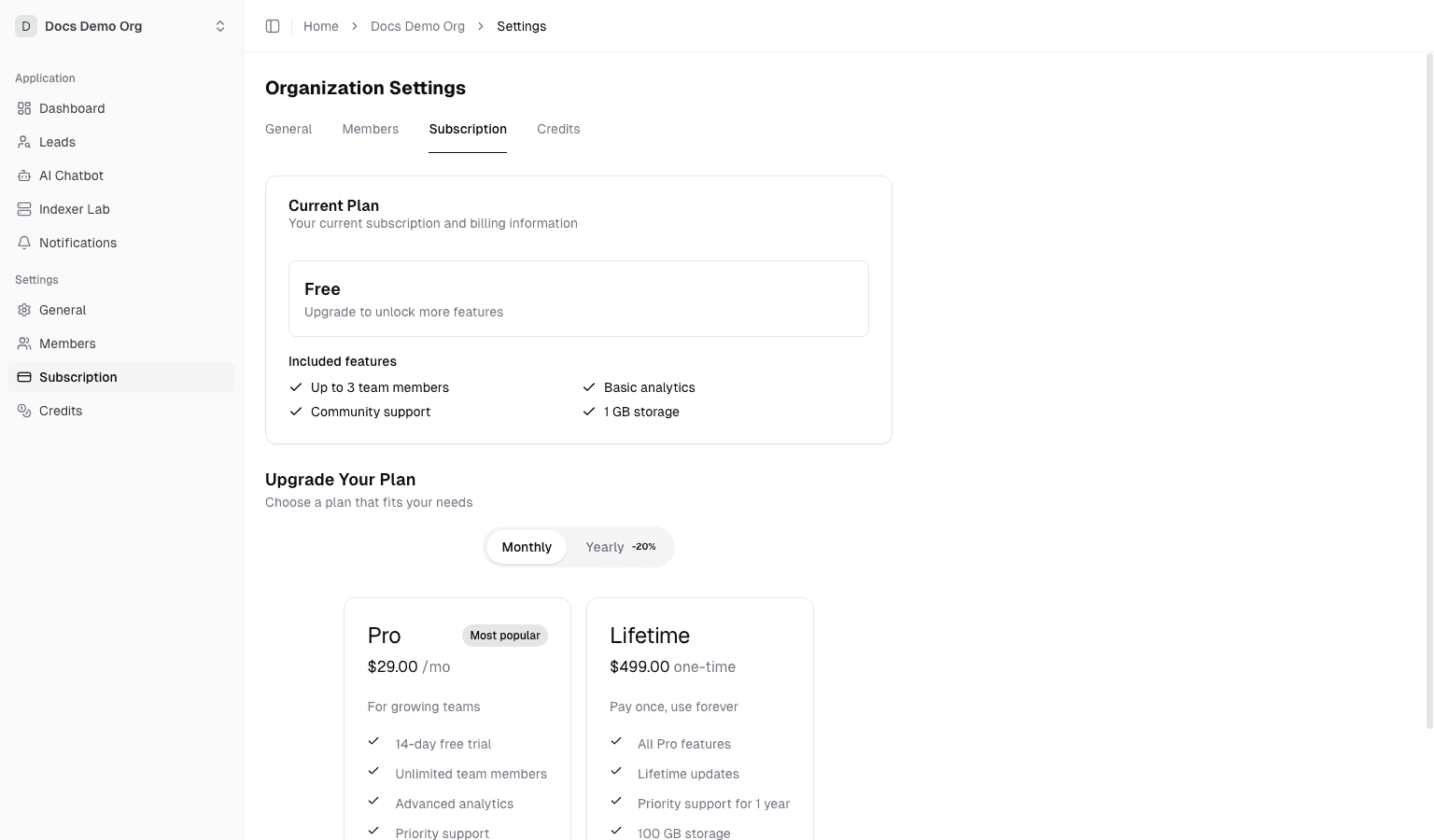Open the Indexer Lab tool
1434x840 pixels.
click(x=24, y=209)
